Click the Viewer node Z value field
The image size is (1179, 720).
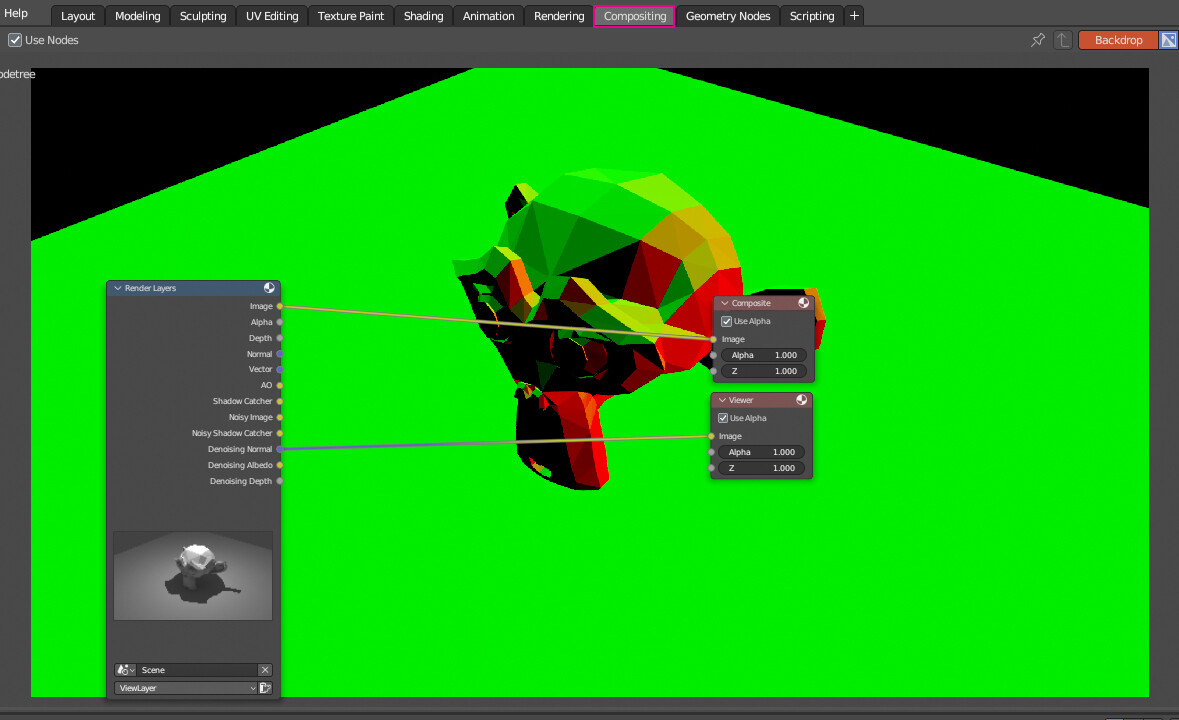[762, 467]
